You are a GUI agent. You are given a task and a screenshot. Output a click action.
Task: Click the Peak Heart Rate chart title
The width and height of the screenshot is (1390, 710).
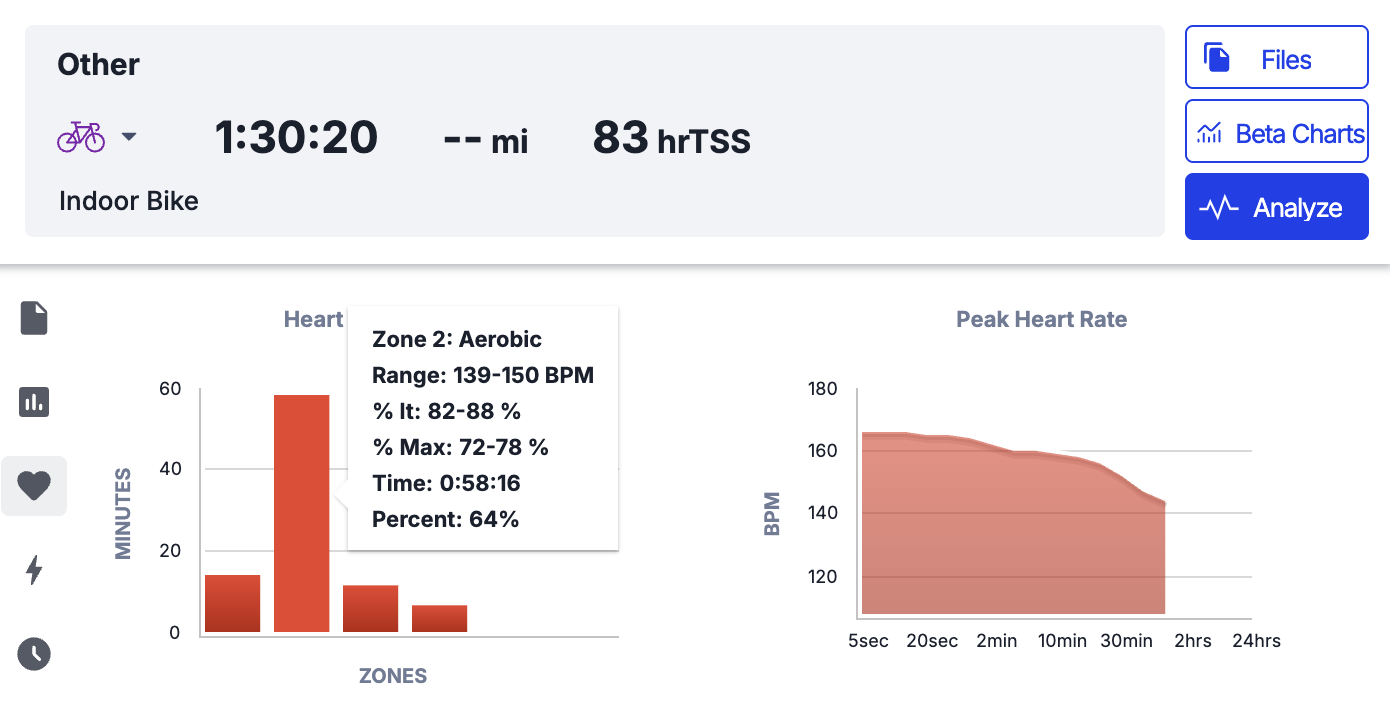tap(1041, 320)
